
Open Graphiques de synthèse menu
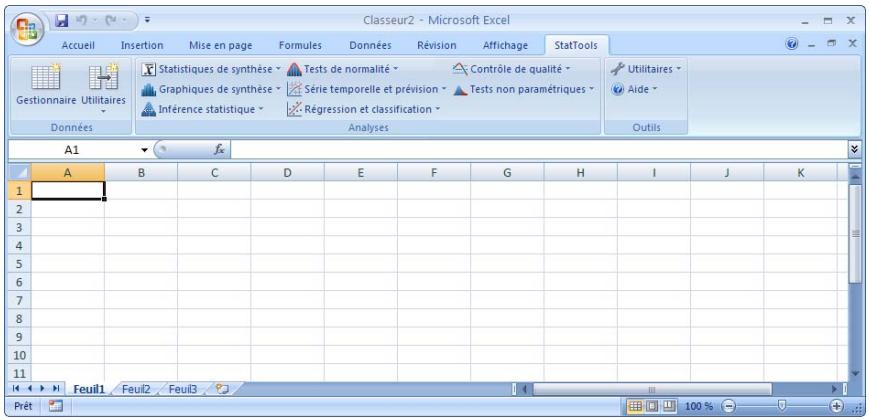(x=211, y=89)
